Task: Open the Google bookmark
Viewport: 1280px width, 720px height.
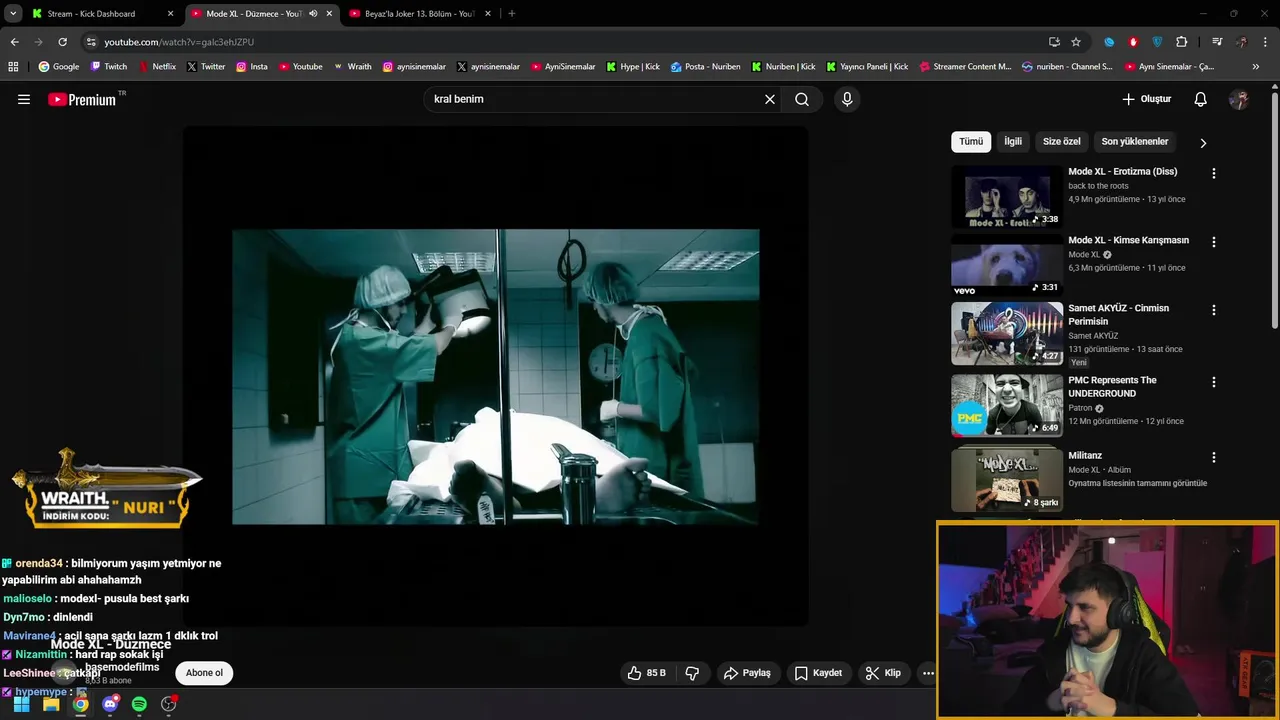Action: tap(59, 67)
